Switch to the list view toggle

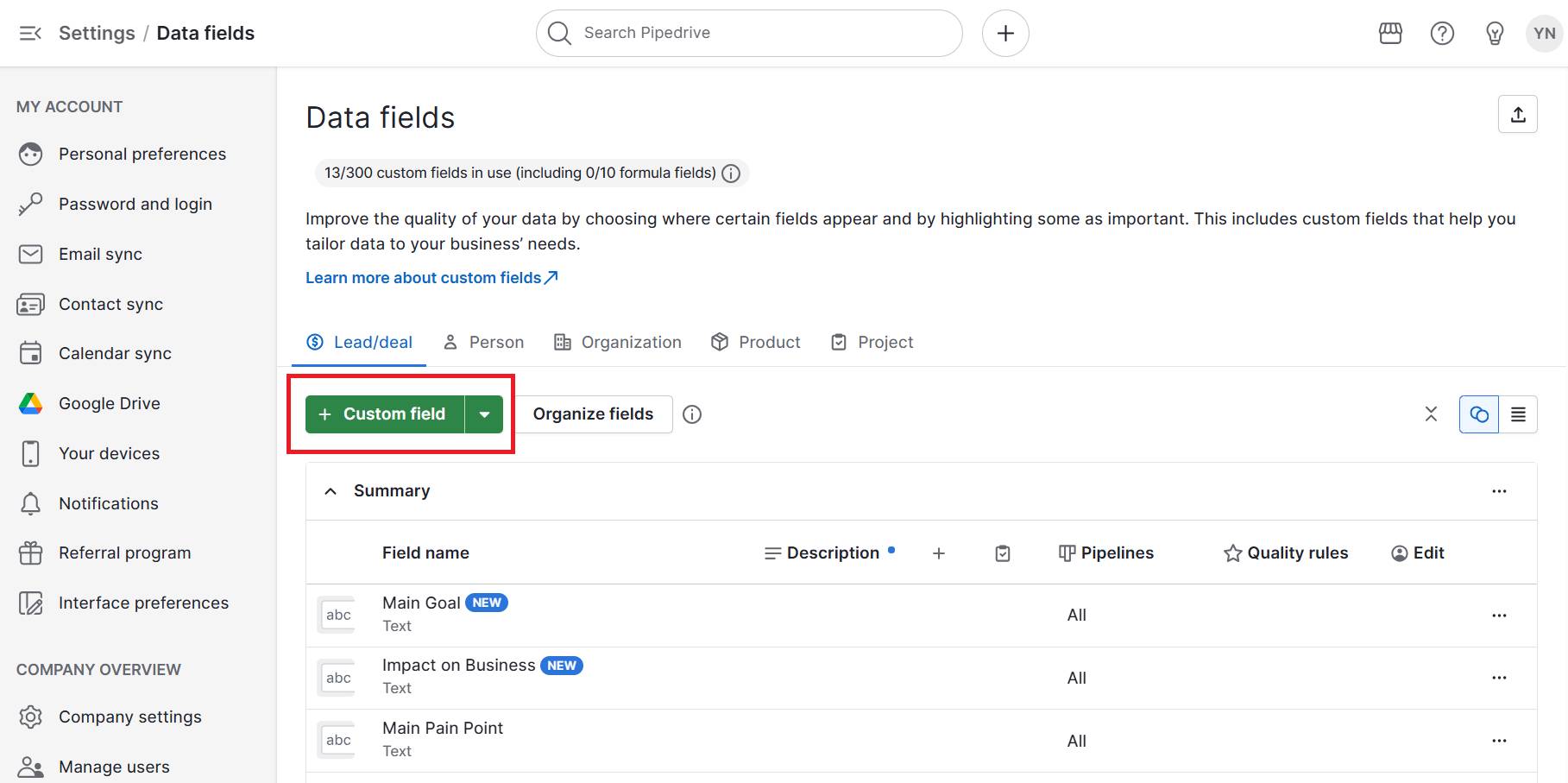(x=1519, y=414)
